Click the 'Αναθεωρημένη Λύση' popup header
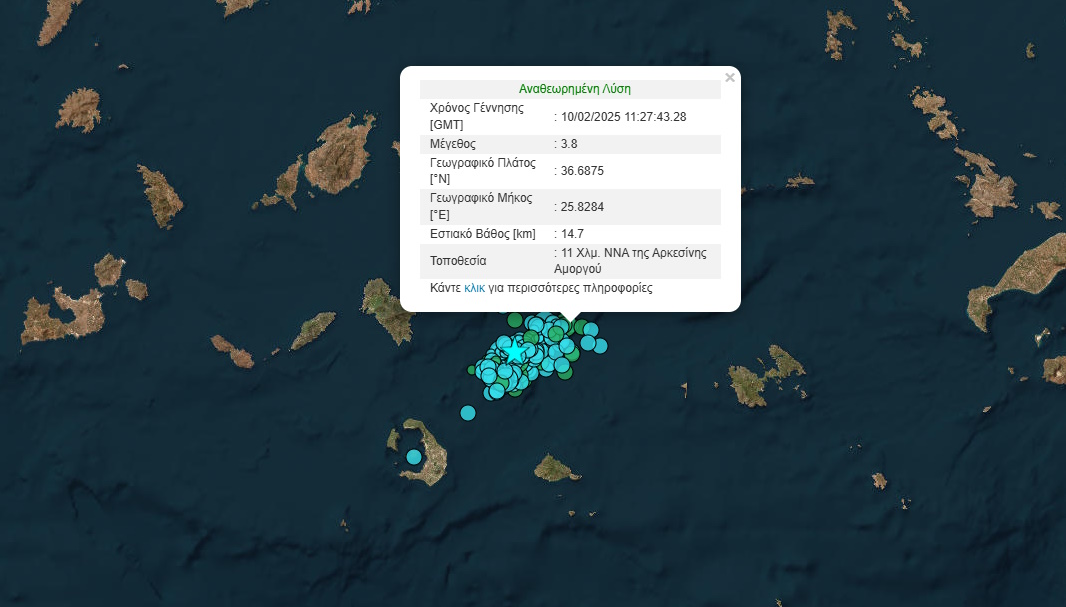Screen dimensions: 1066x607 click(x=574, y=89)
